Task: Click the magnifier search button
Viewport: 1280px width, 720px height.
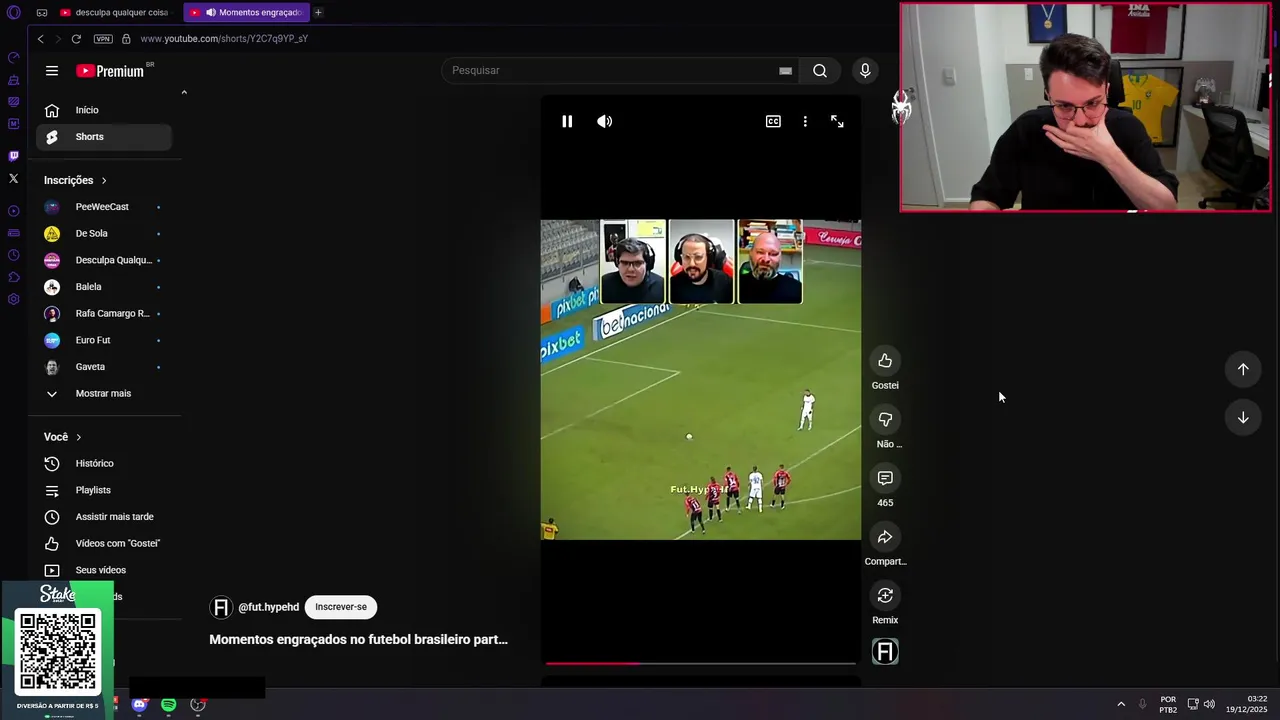Action: coord(820,70)
